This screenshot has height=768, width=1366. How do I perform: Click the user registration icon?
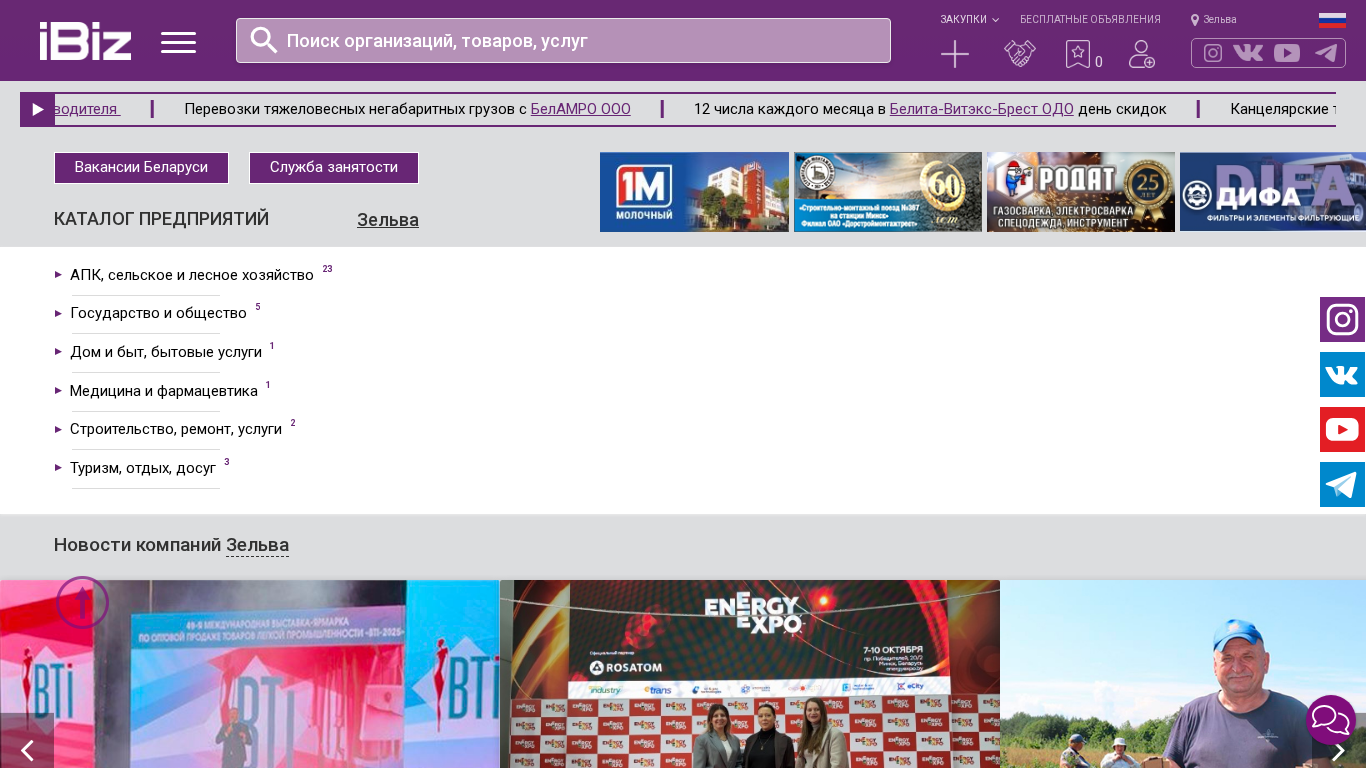tap(1142, 54)
